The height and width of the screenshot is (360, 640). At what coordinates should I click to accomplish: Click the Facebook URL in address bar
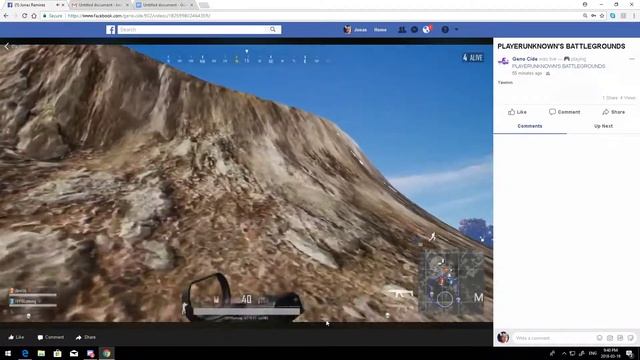pos(139,16)
